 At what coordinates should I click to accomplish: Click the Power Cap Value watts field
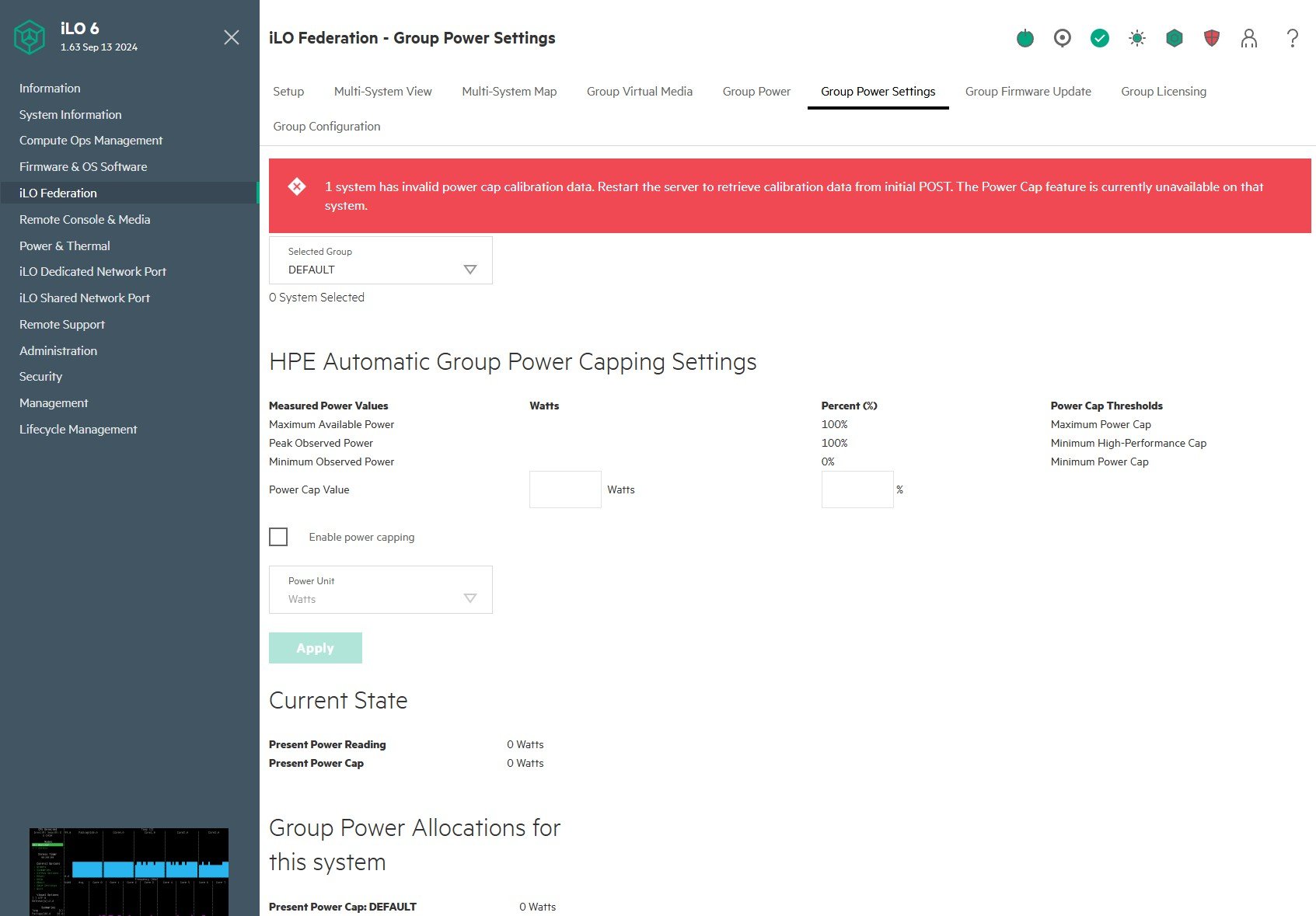(x=565, y=489)
